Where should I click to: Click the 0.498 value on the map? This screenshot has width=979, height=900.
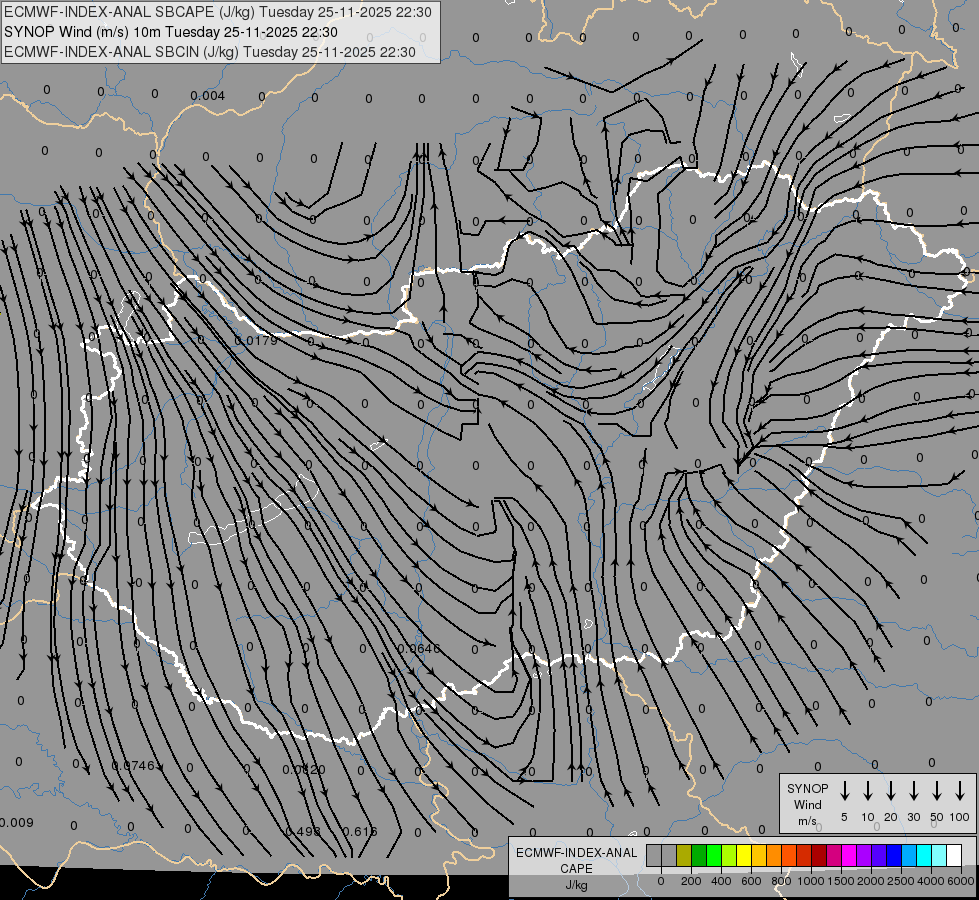tap(303, 831)
